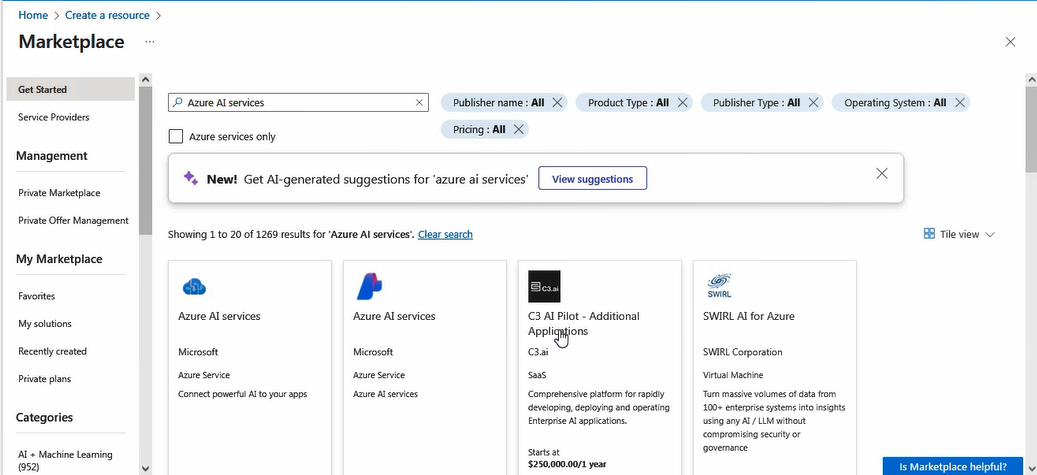Go to Create a resource breadcrumb
The width and height of the screenshot is (1037, 475).
[x=107, y=15]
